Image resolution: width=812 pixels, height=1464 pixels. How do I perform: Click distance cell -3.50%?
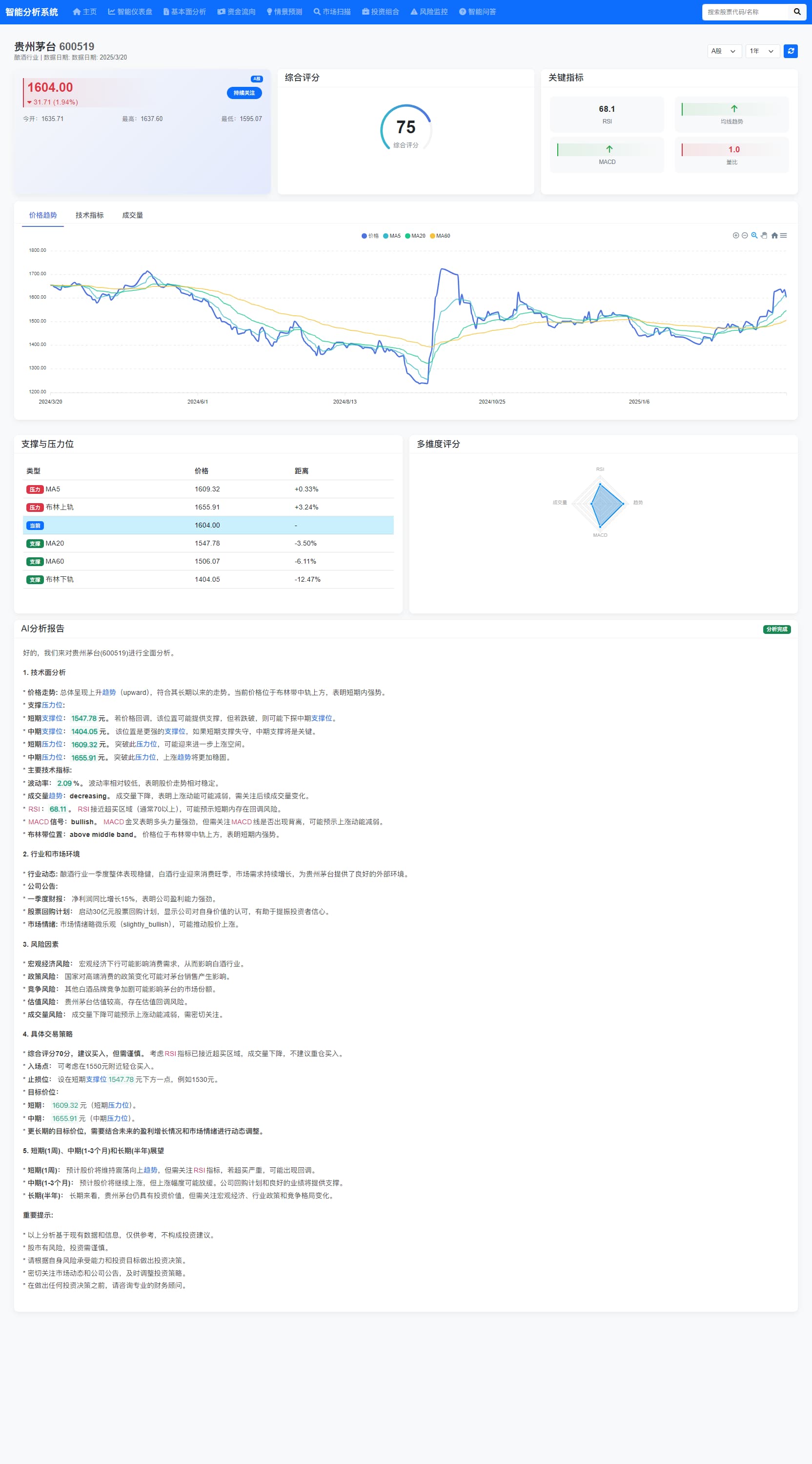coord(305,543)
